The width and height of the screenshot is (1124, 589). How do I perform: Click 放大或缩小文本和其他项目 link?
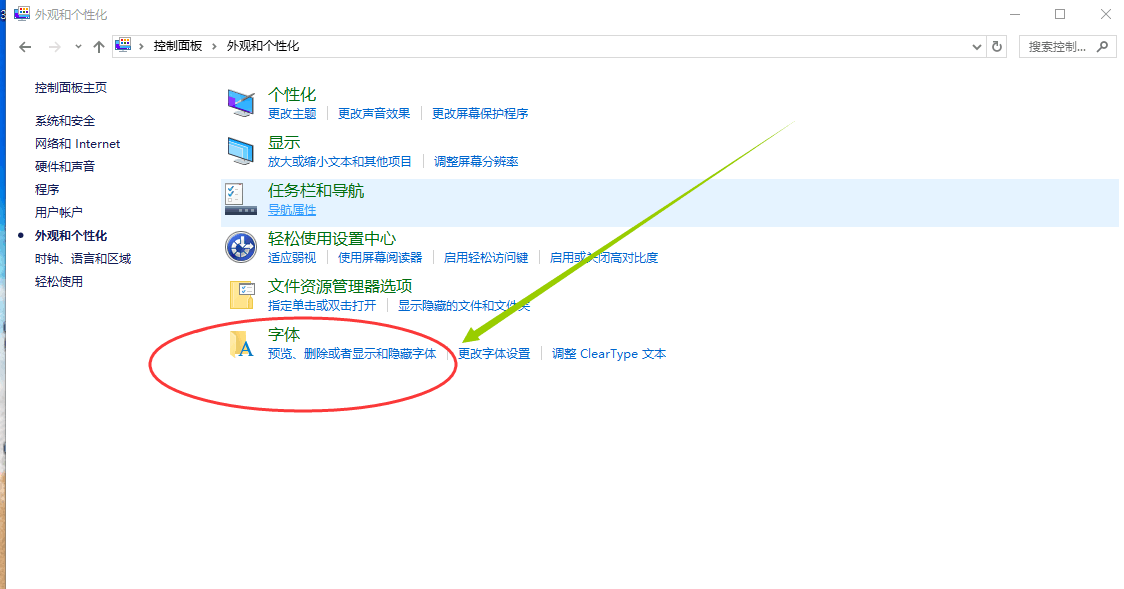click(x=340, y=161)
